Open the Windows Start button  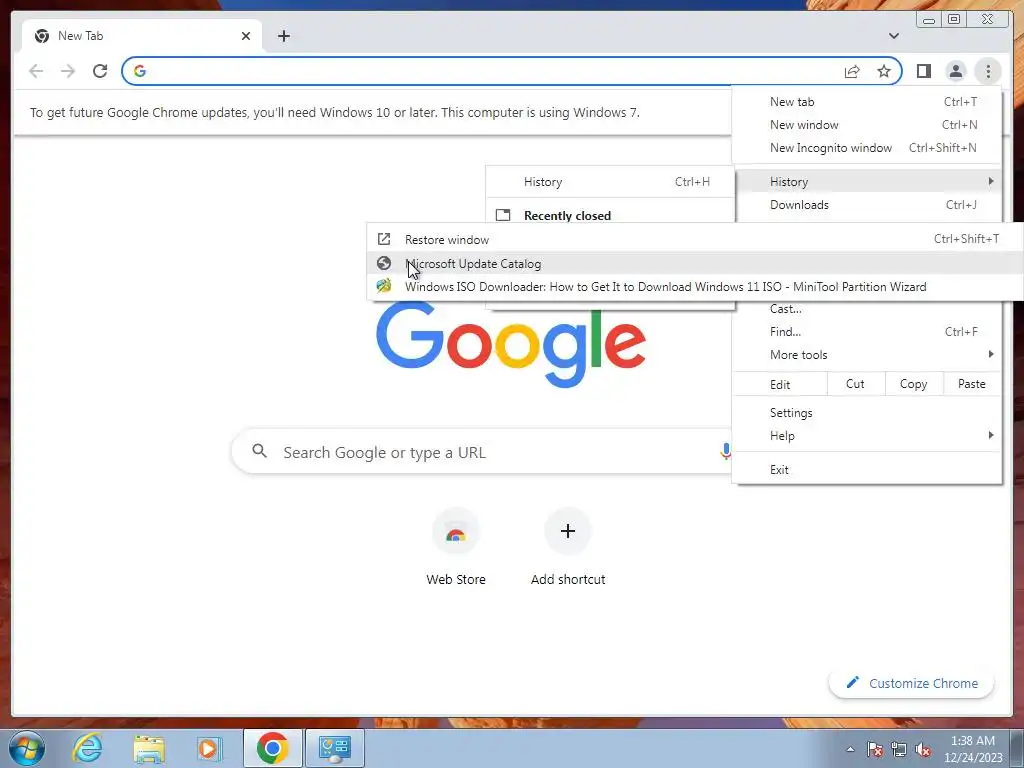[26, 748]
